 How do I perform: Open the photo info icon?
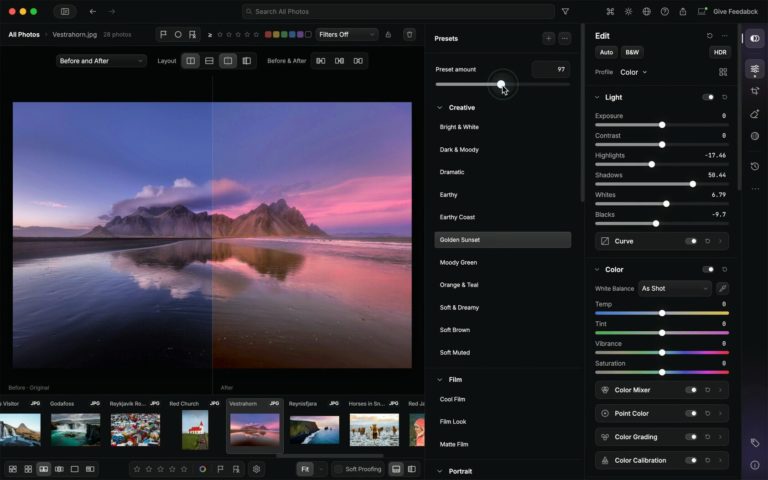click(x=755, y=465)
